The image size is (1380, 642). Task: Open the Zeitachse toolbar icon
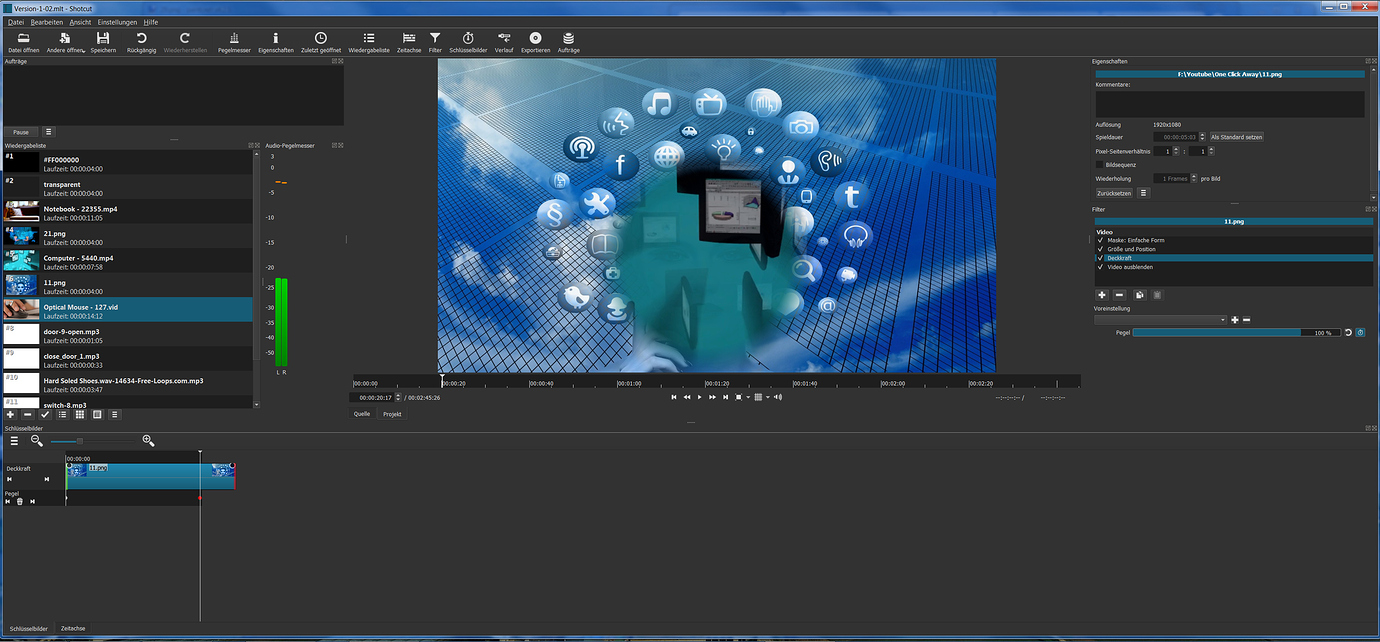point(409,42)
